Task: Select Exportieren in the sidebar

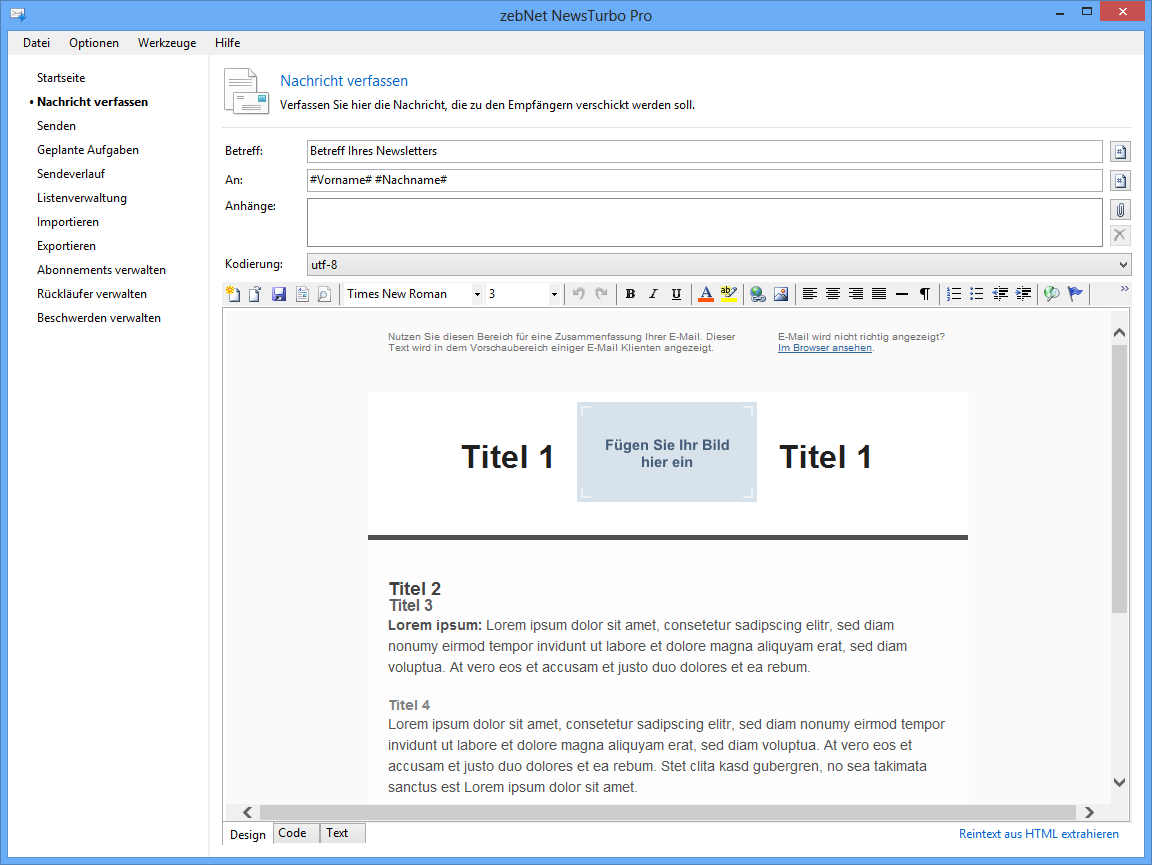Action: point(66,246)
